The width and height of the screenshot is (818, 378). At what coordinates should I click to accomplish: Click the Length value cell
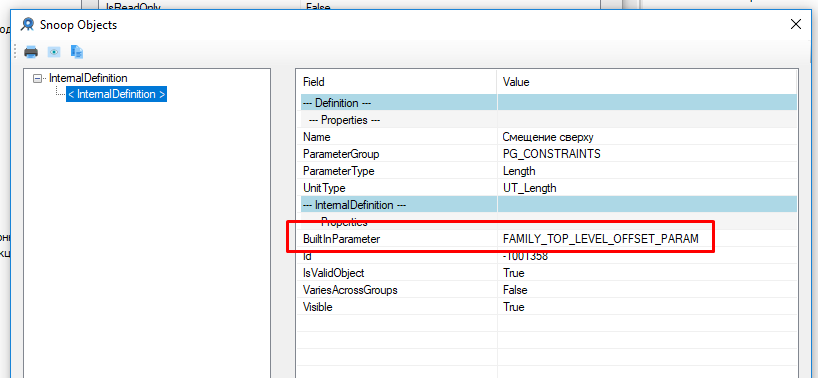click(647, 171)
